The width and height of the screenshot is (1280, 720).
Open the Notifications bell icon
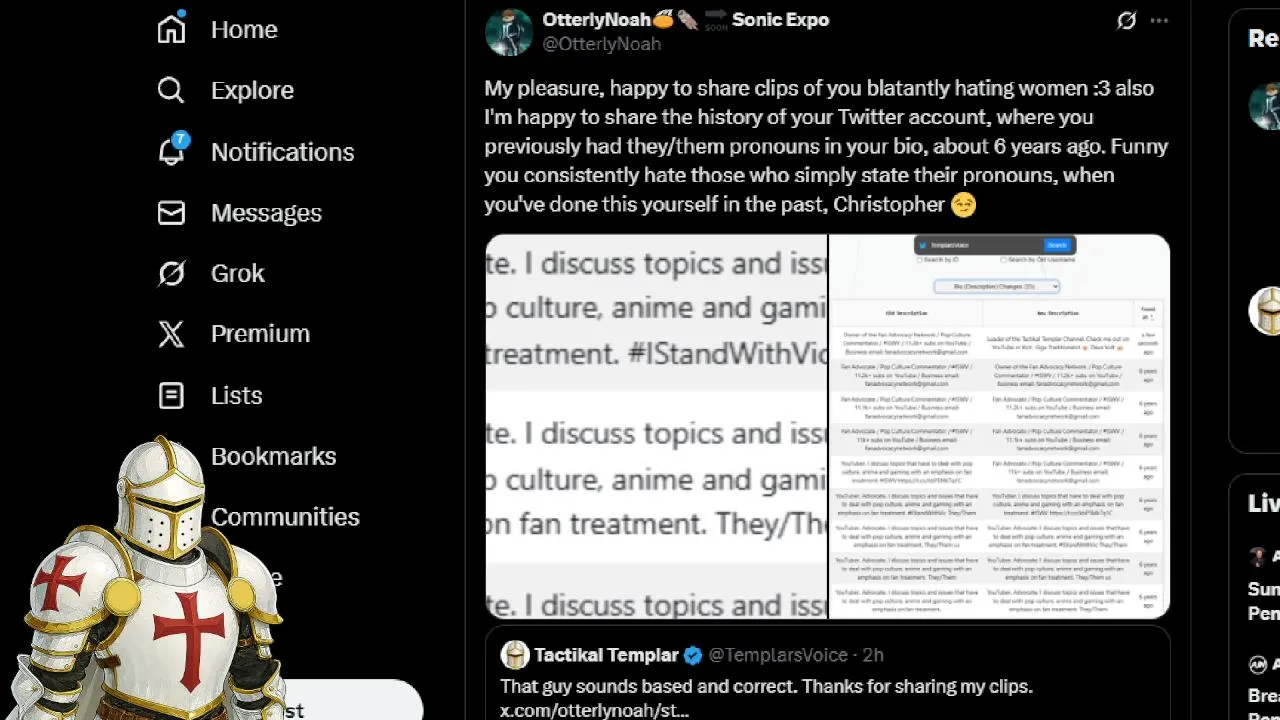click(x=172, y=151)
